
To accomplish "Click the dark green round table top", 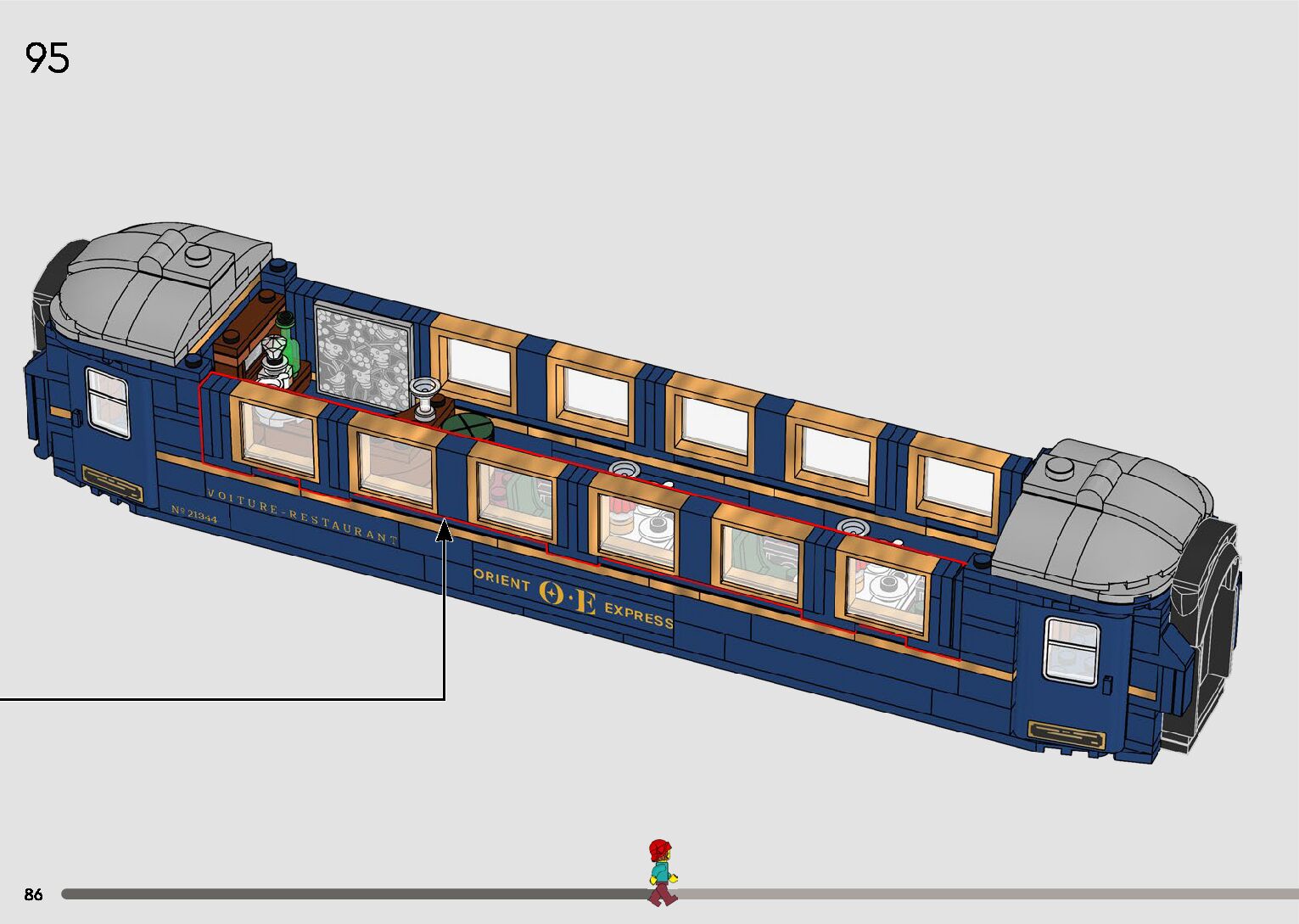I will point(466,425).
